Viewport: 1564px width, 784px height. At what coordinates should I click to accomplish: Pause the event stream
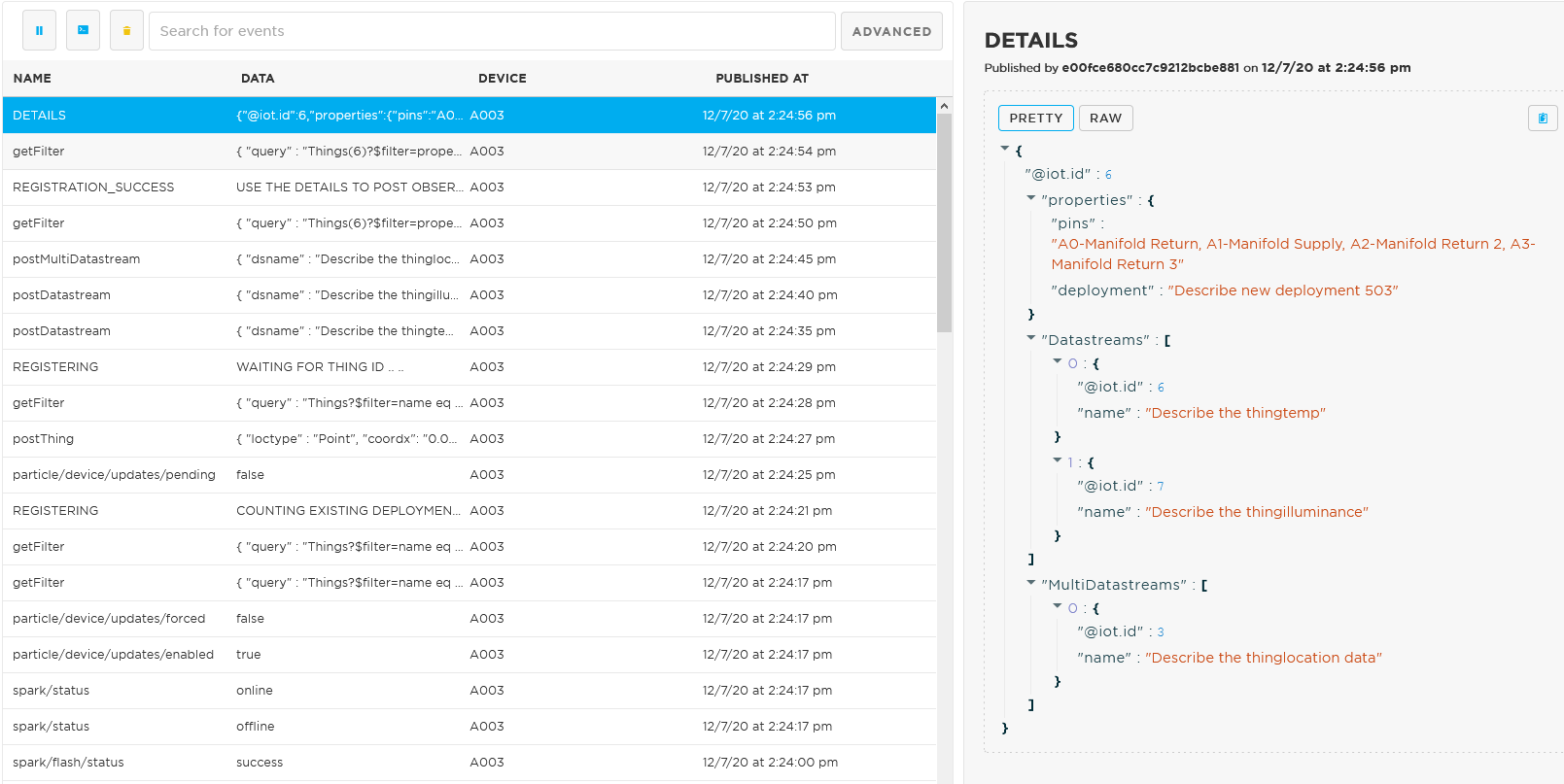(x=39, y=31)
